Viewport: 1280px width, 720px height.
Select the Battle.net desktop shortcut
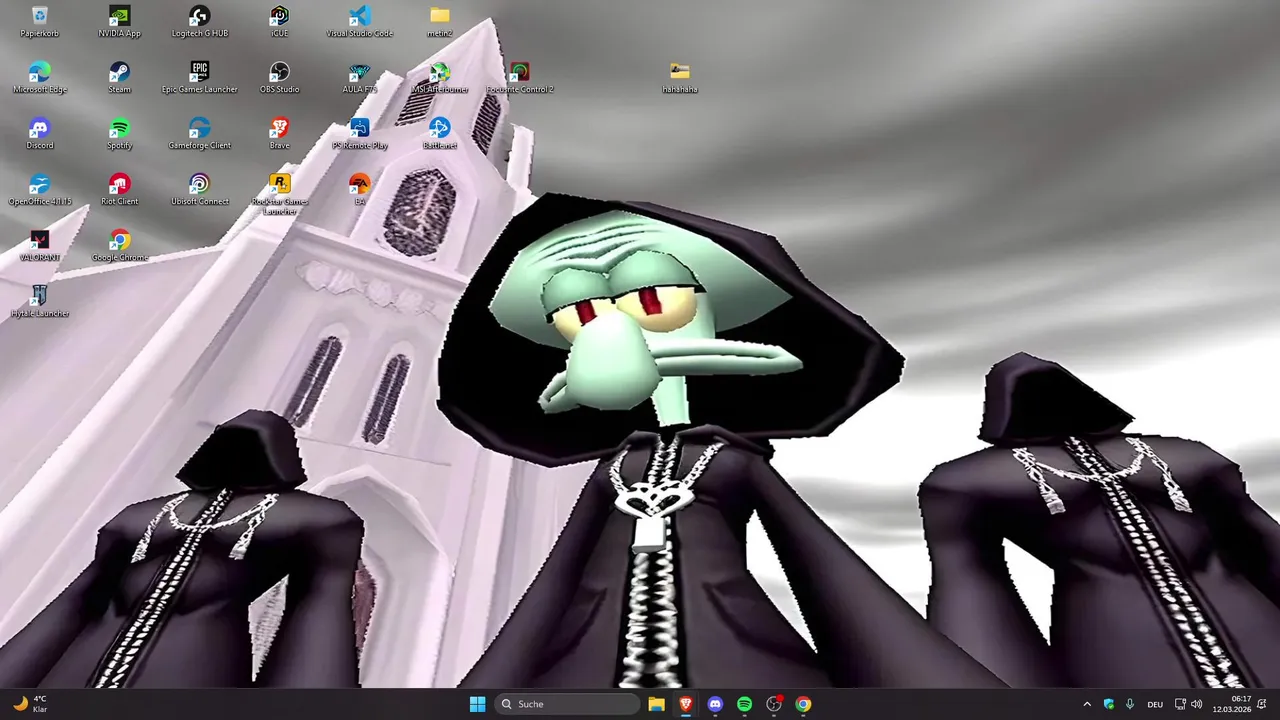click(439, 134)
